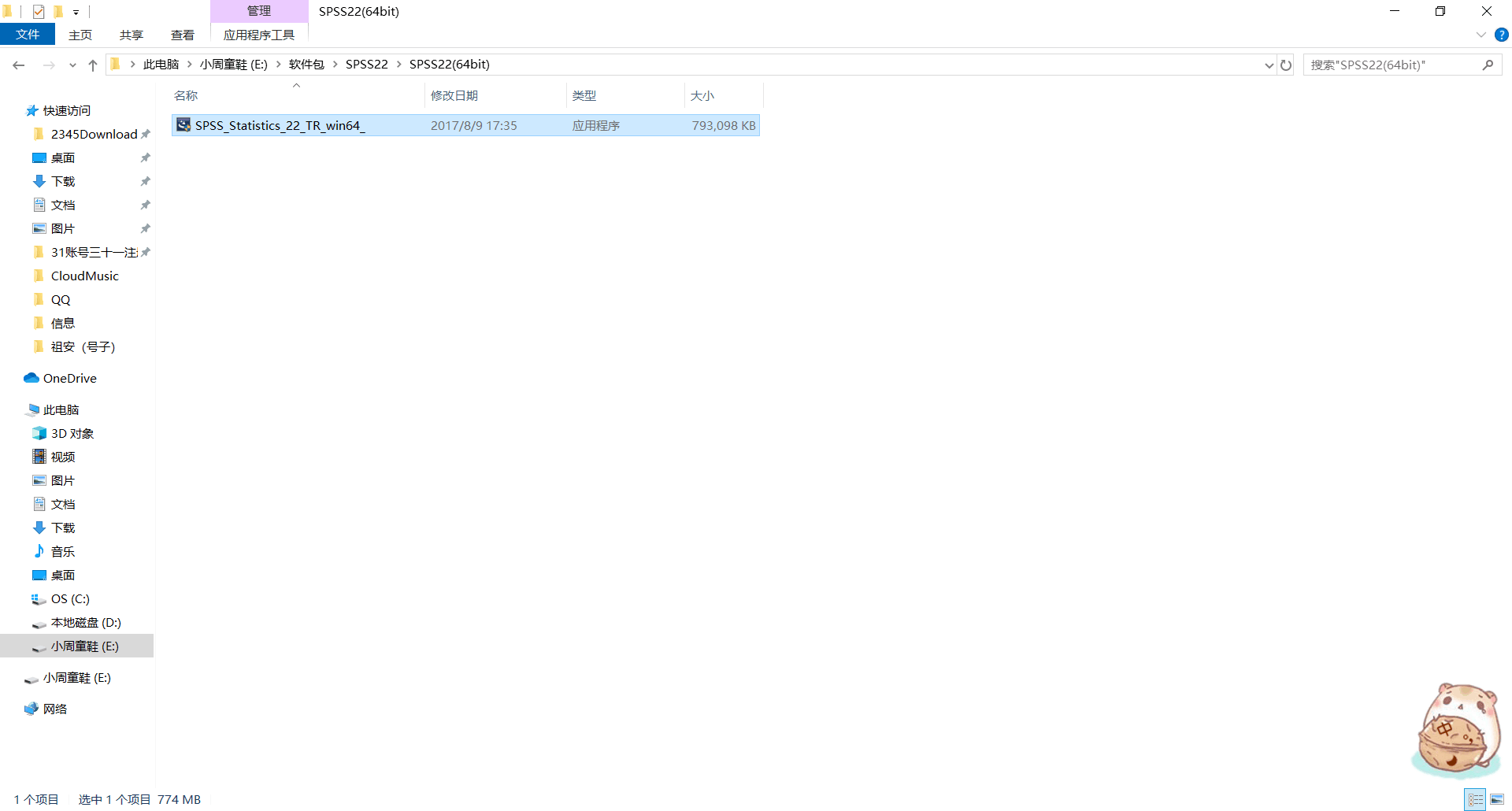Expand breadcrumb arrow after 此电脑
Viewport: 1512px width, 811px height.
[x=190, y=65]
